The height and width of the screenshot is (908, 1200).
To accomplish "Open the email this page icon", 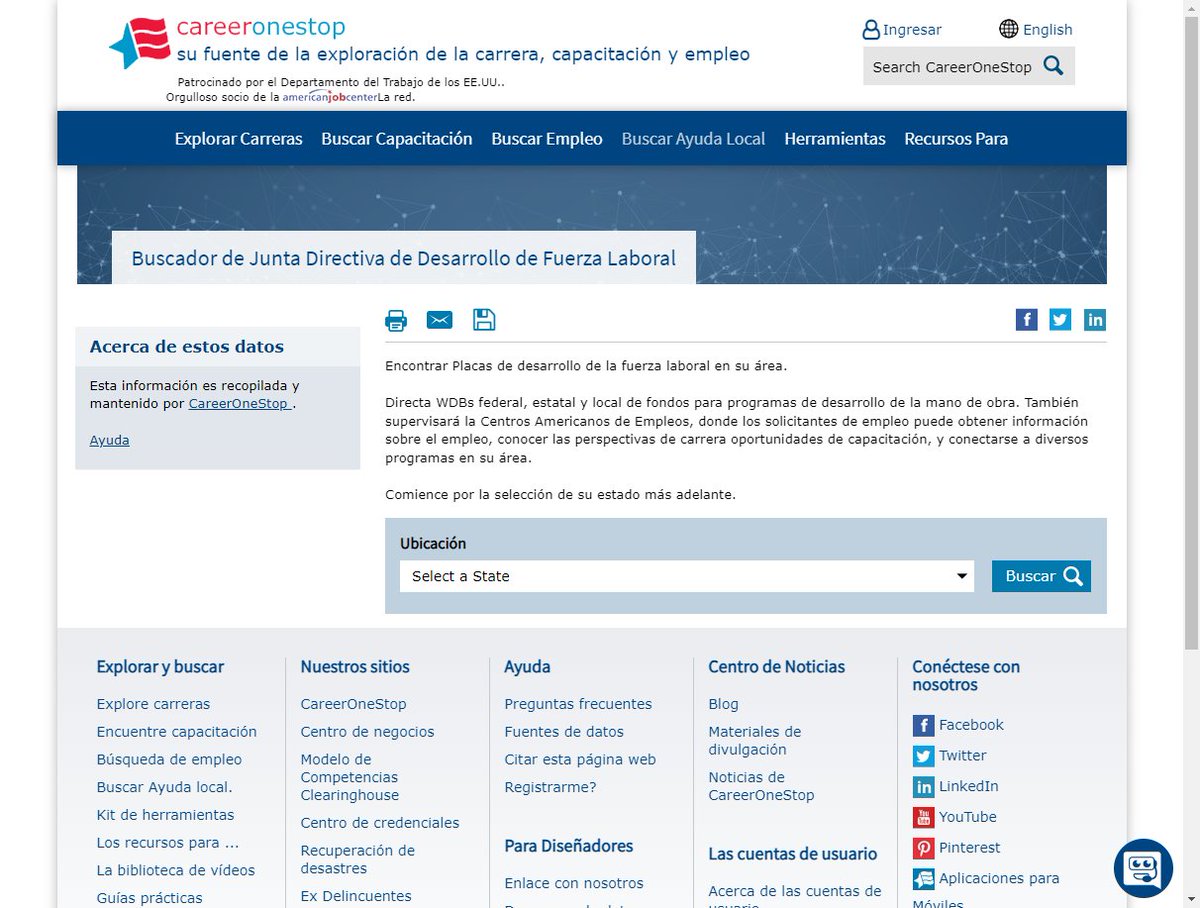I will (x=440, y=319).
